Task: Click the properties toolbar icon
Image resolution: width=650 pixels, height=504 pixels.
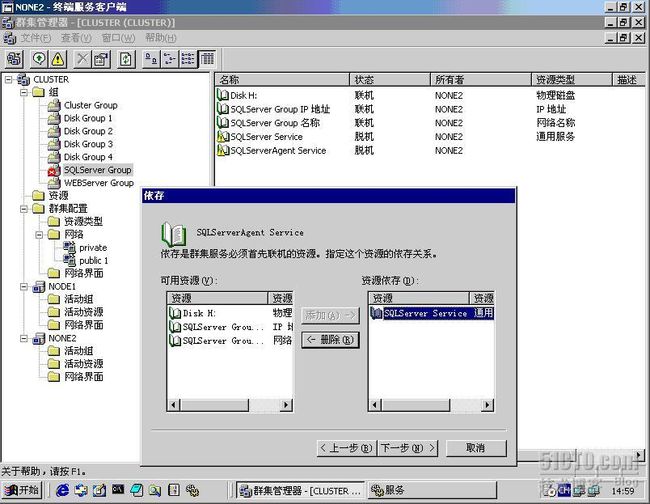Action: tap(102, 59)
